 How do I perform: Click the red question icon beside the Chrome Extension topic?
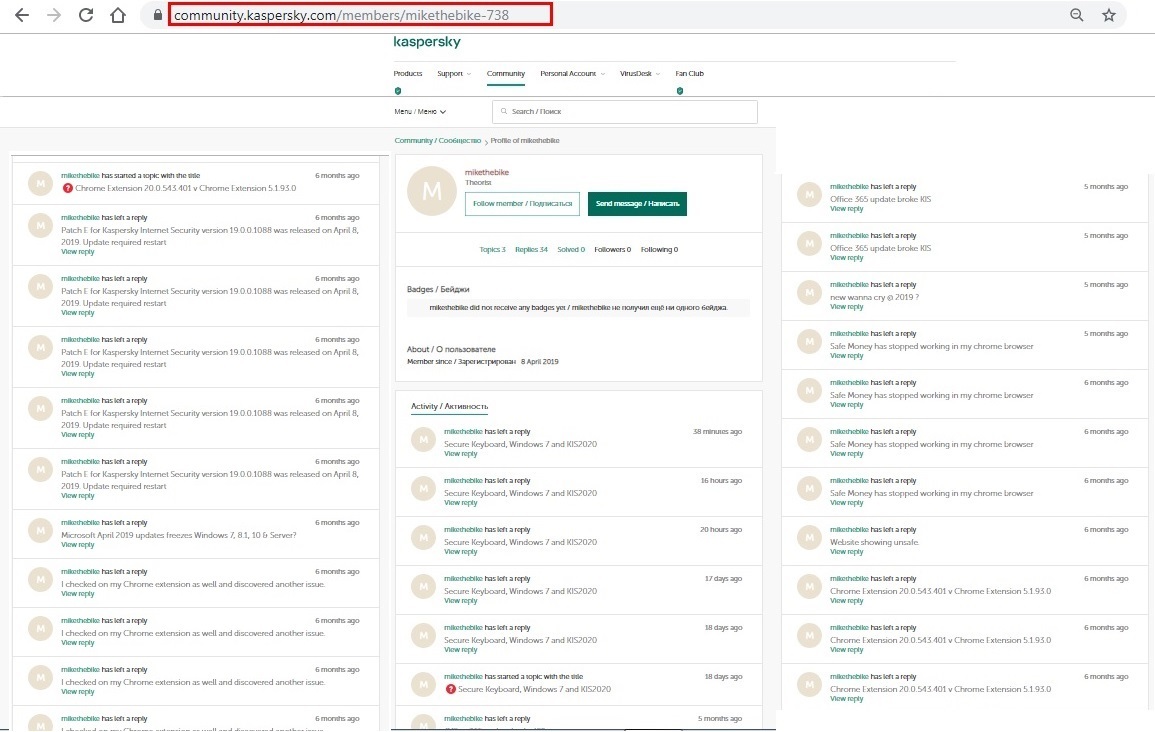(x=68, y=188)
